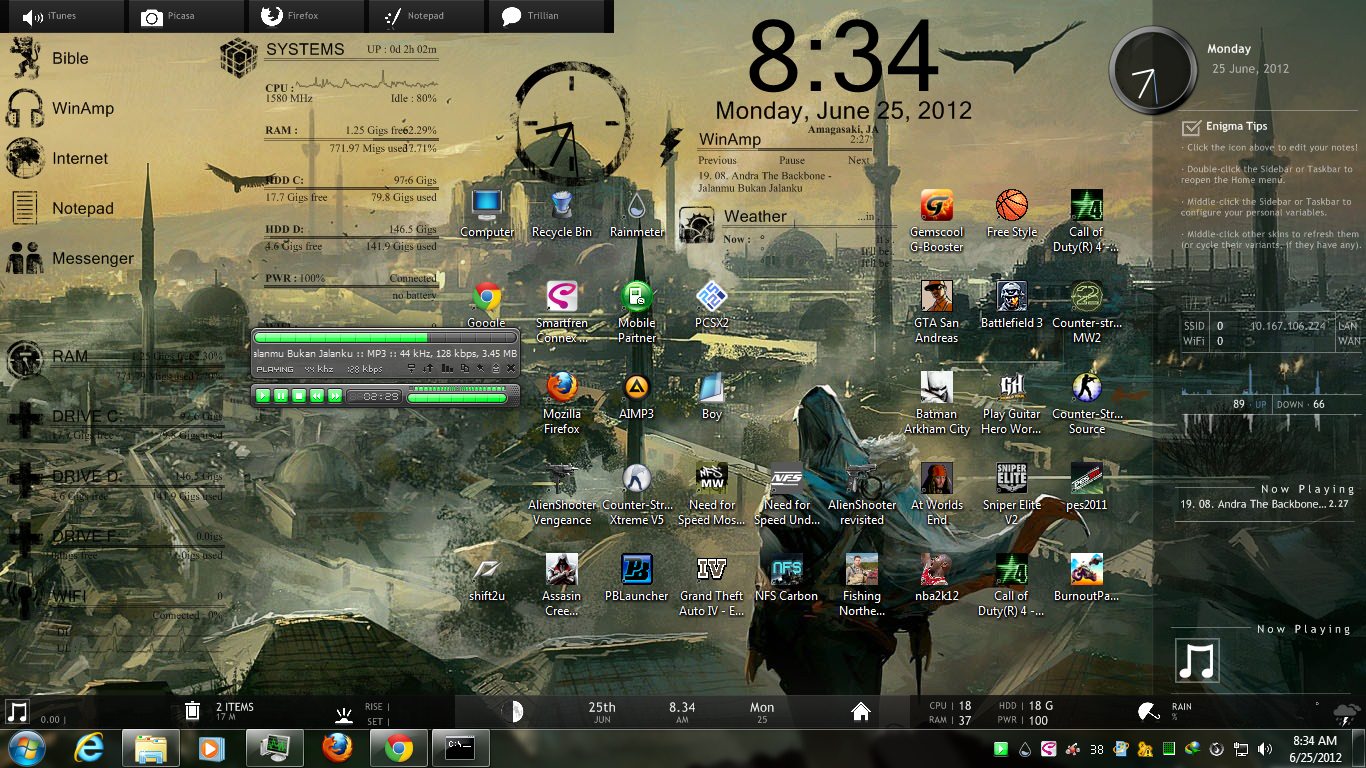Launch Assassin Creed shortcut
Viewport: 1366px width, 768px height.
click(x=562, y=584)
